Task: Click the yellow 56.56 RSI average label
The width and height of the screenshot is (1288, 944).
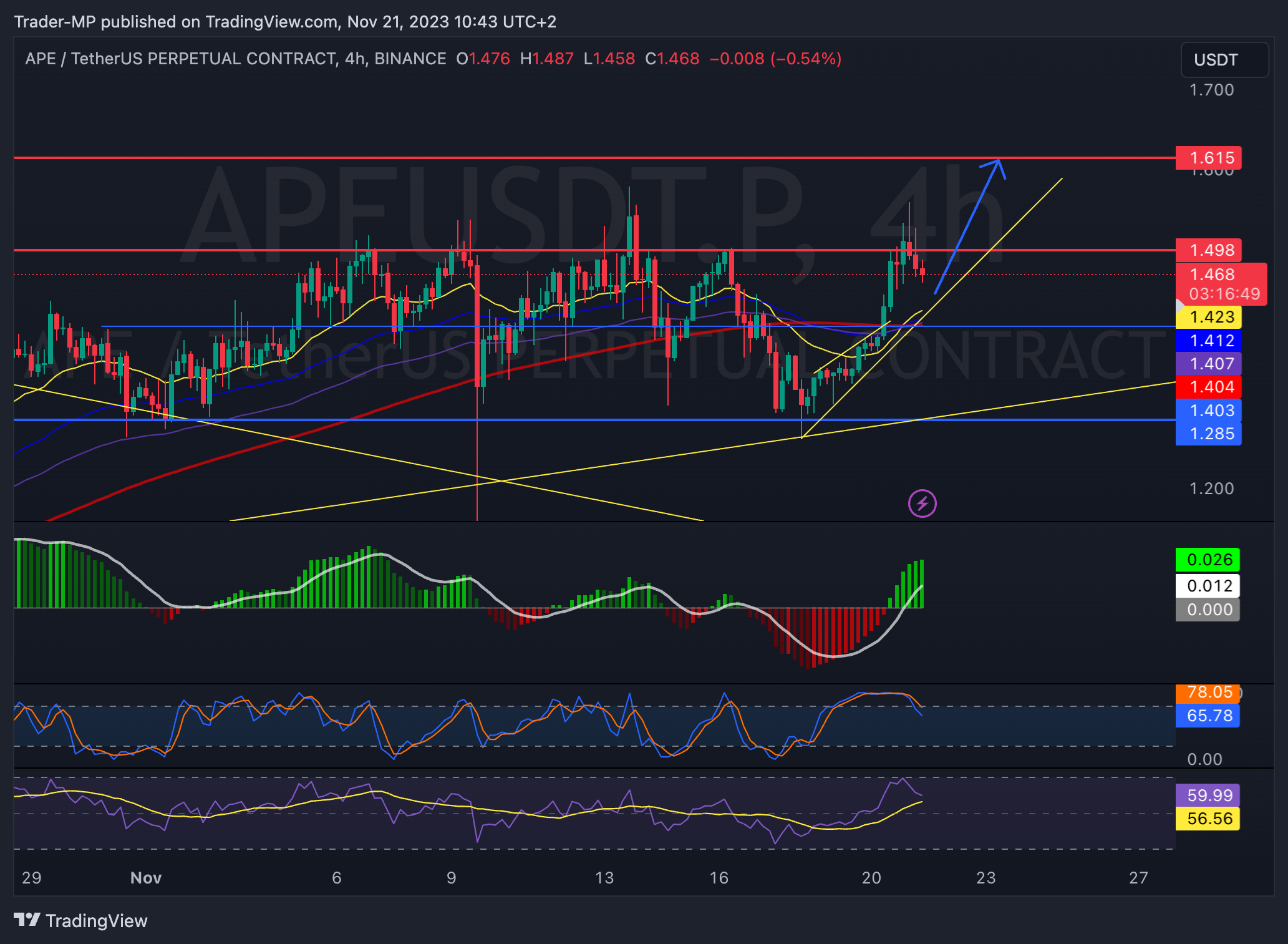Action: click(x=1208, y=819)
